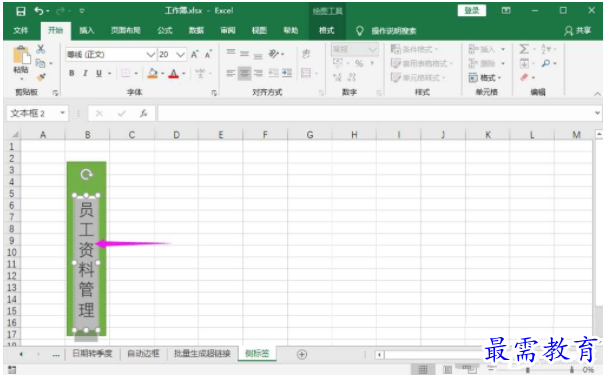This screenshot has width=606, height=381.
Task: Open the number format dropdown
Action: [x=373, y=49]
